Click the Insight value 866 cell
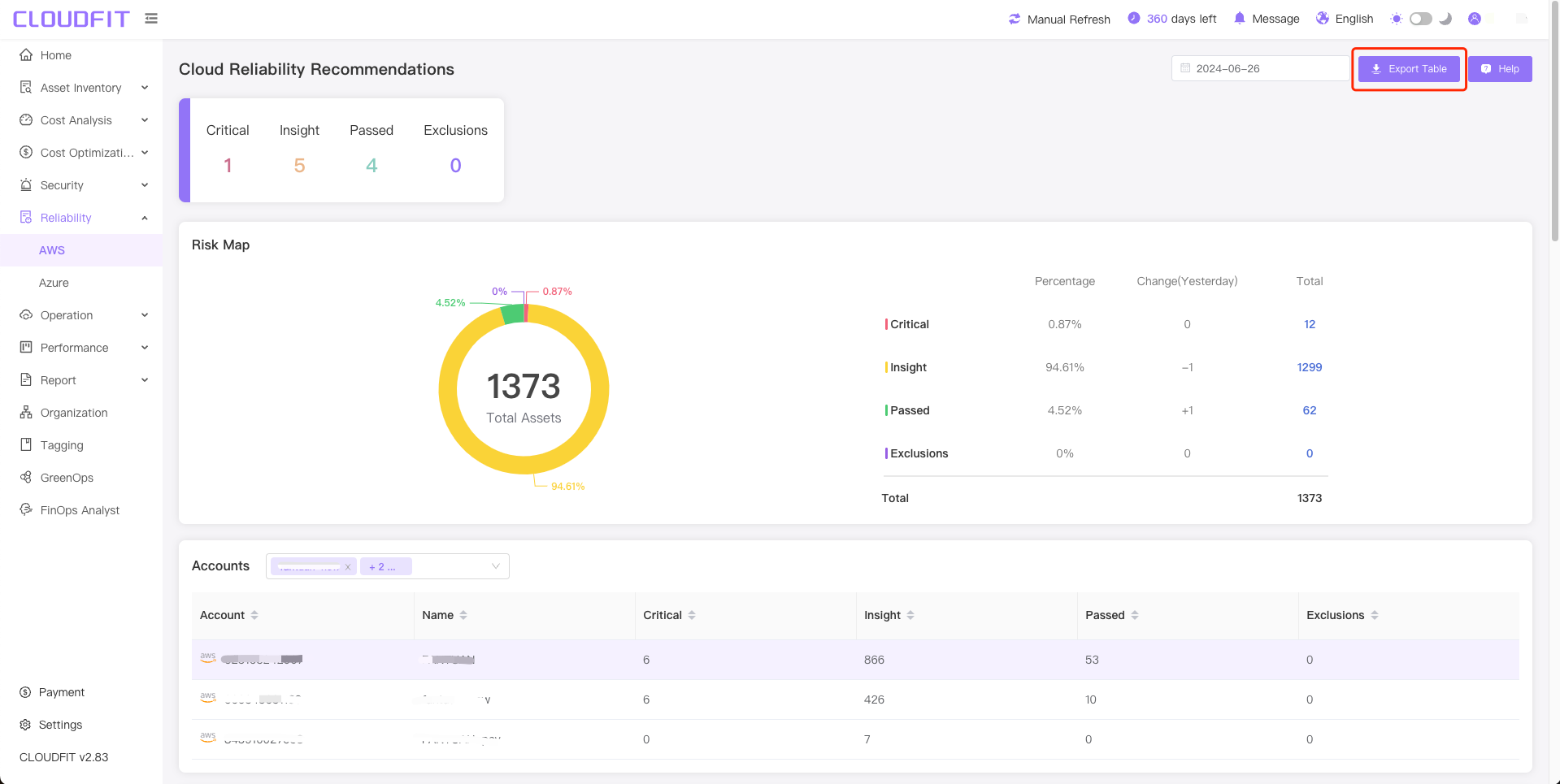 (x=874, y=660)
